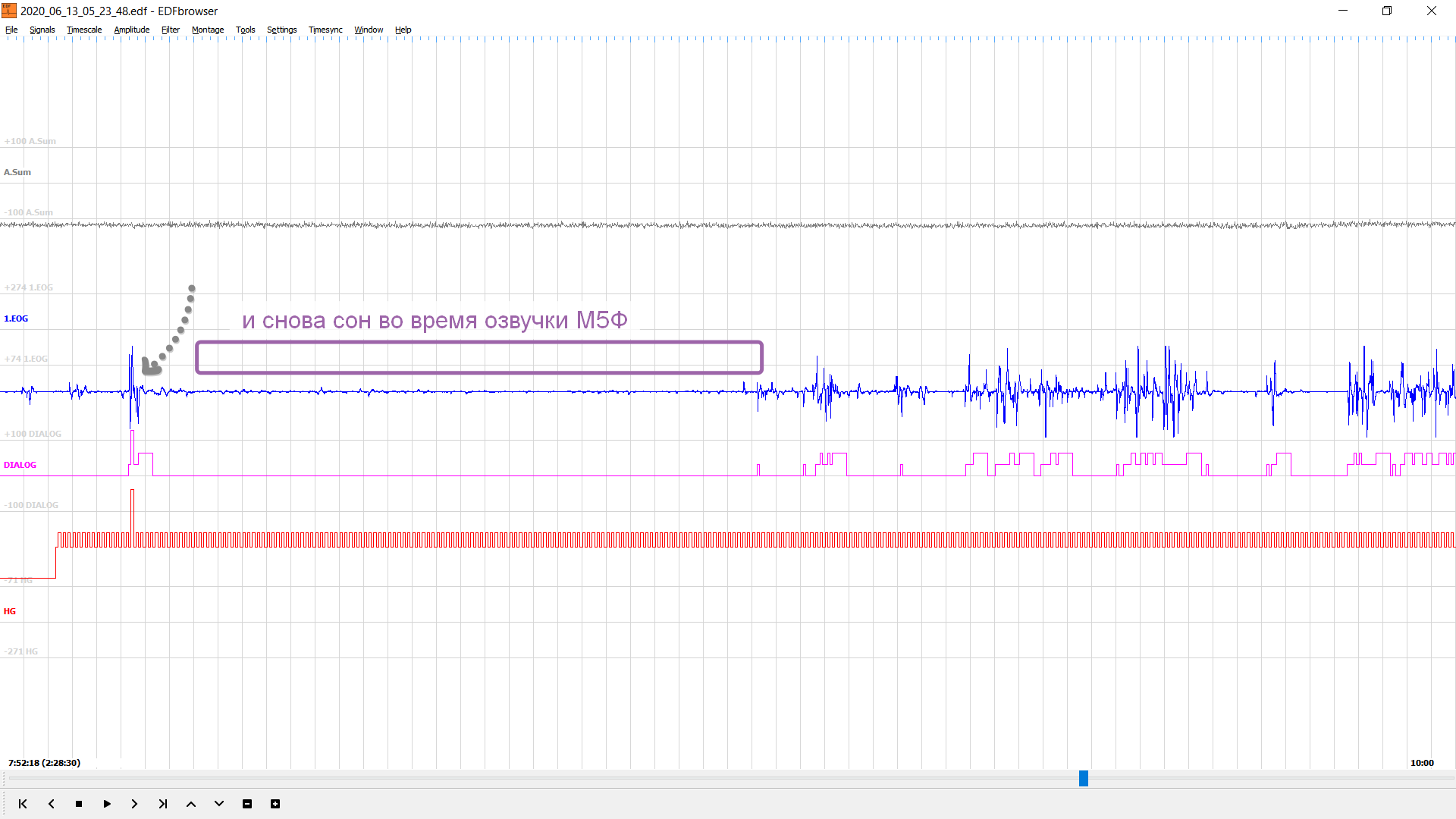Open the Montage menu
This screenshot has width=1456, height=819.
coord(208,30)
